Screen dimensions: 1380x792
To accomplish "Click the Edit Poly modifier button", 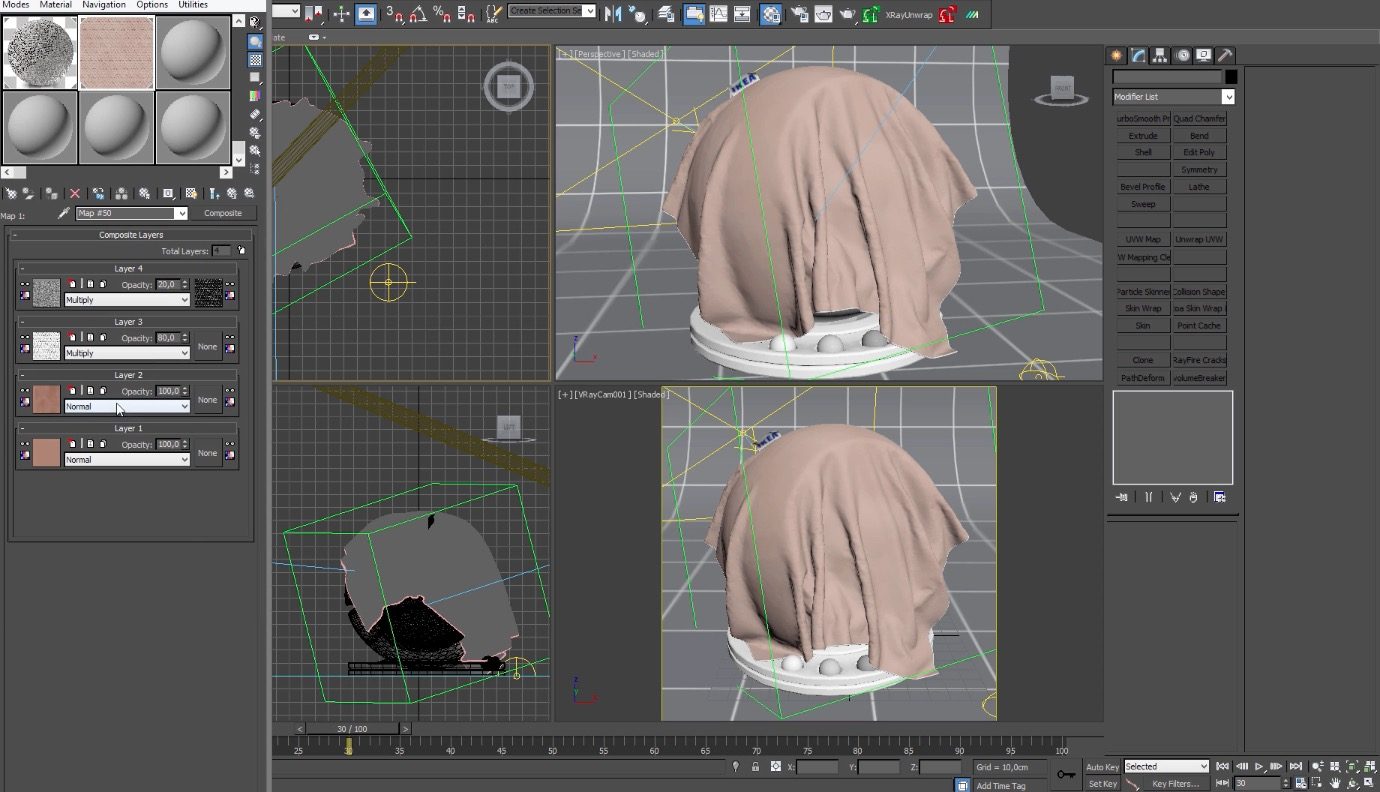I will (x=1199, y=153).
